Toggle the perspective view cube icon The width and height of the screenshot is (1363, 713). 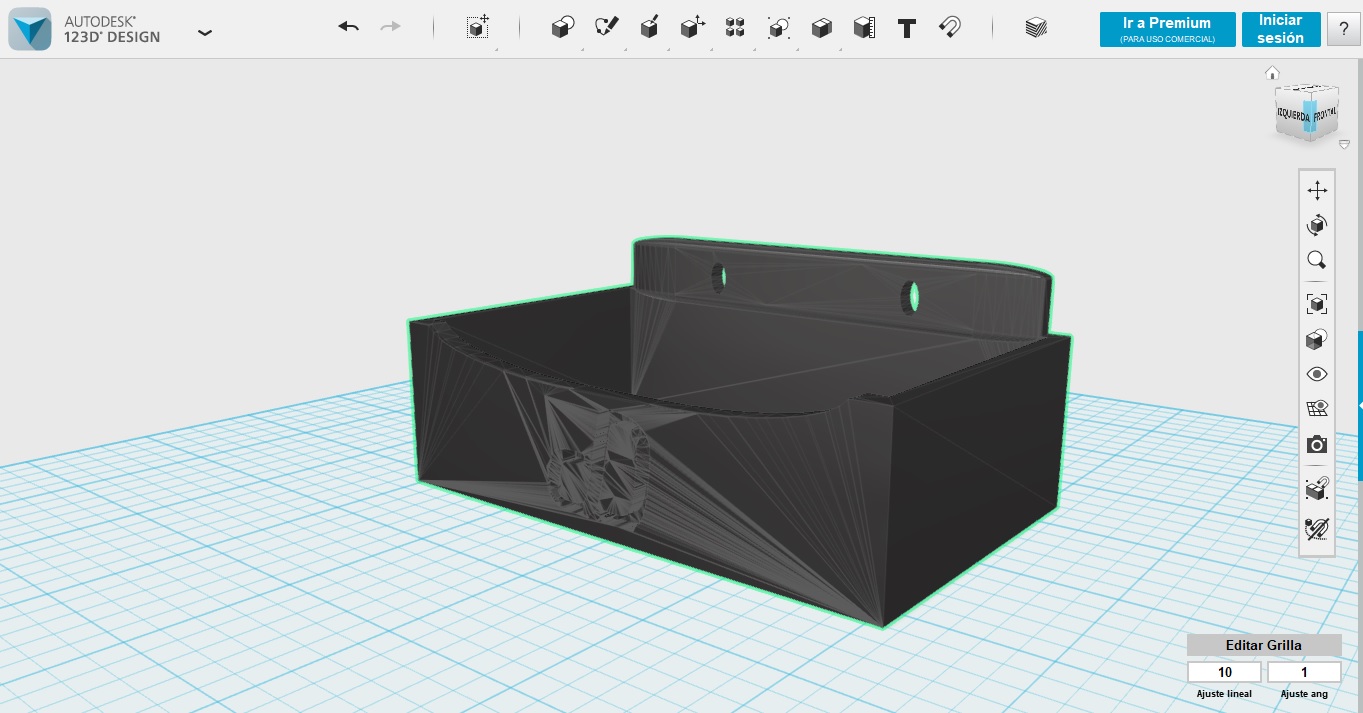(x=1317, y=340)
